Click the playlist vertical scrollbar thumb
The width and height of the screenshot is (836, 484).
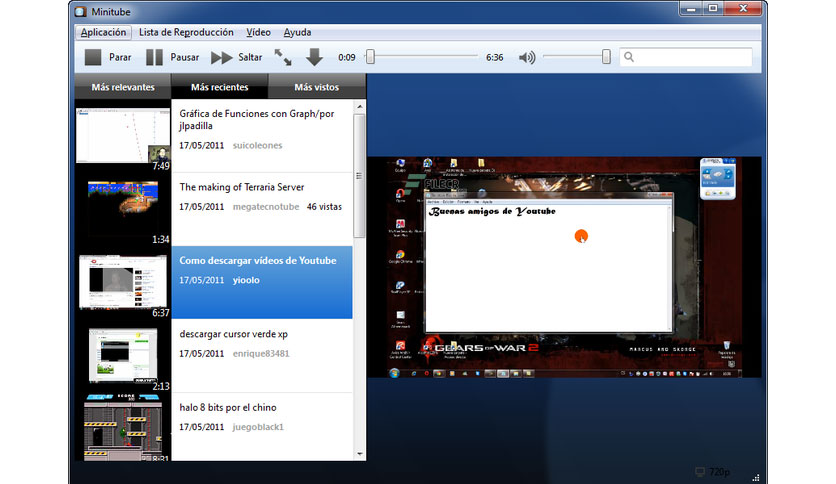point(359,176)
